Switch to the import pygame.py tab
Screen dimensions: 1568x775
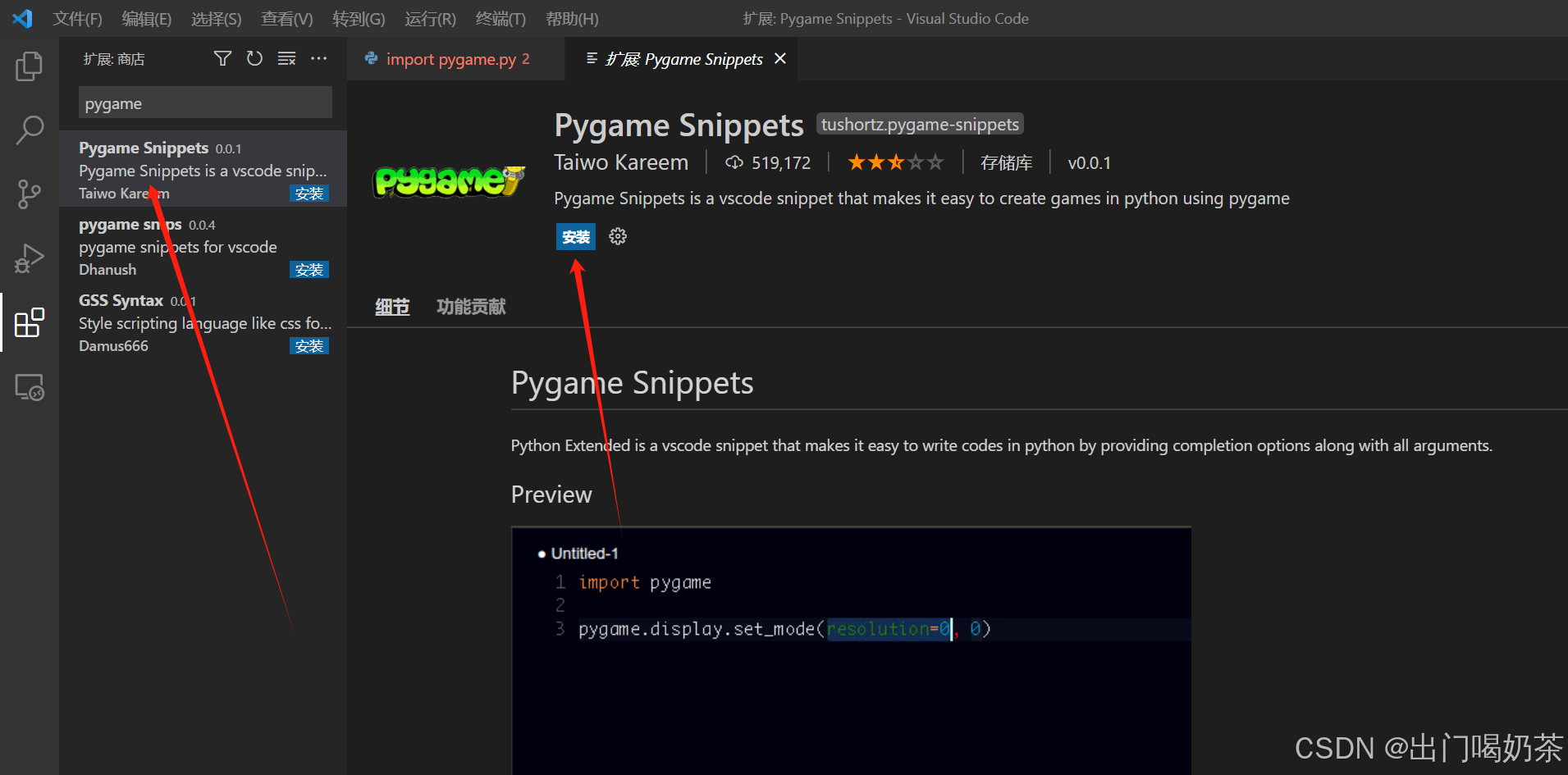[455, 58]
